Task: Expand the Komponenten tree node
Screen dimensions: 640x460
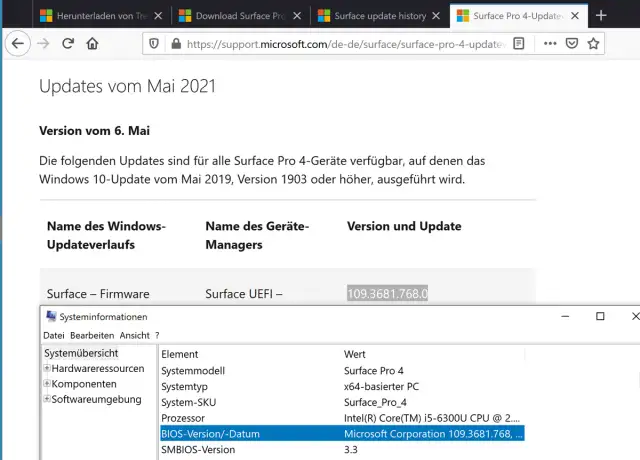Action: click(x=47, y=384)
